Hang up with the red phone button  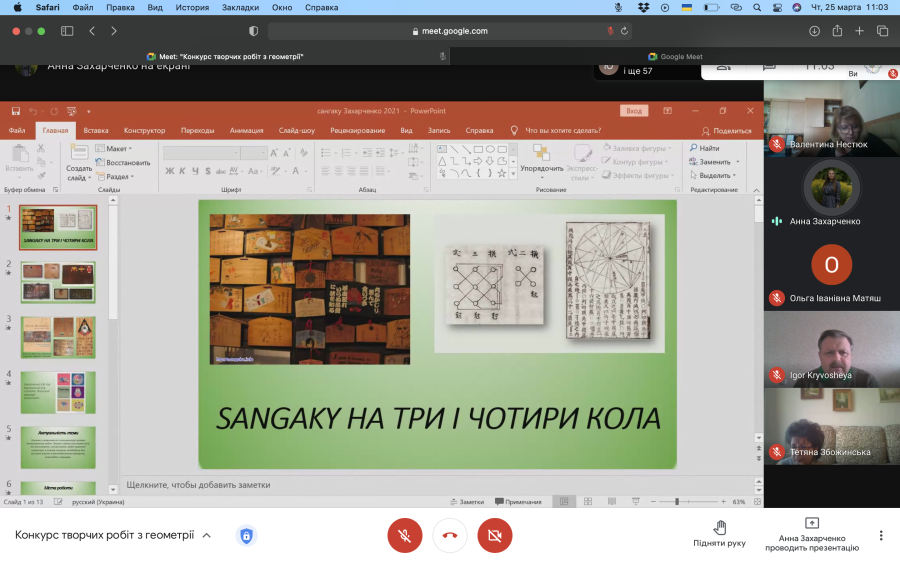450,535
